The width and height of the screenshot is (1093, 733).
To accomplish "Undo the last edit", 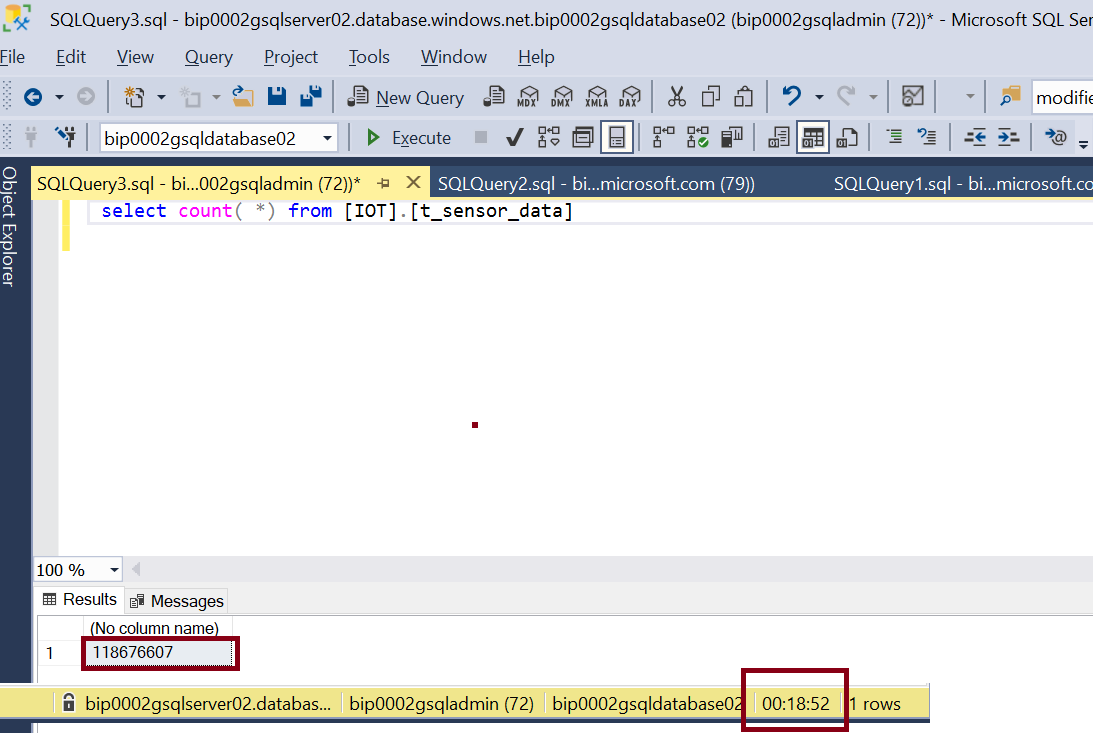I will 791,96.
